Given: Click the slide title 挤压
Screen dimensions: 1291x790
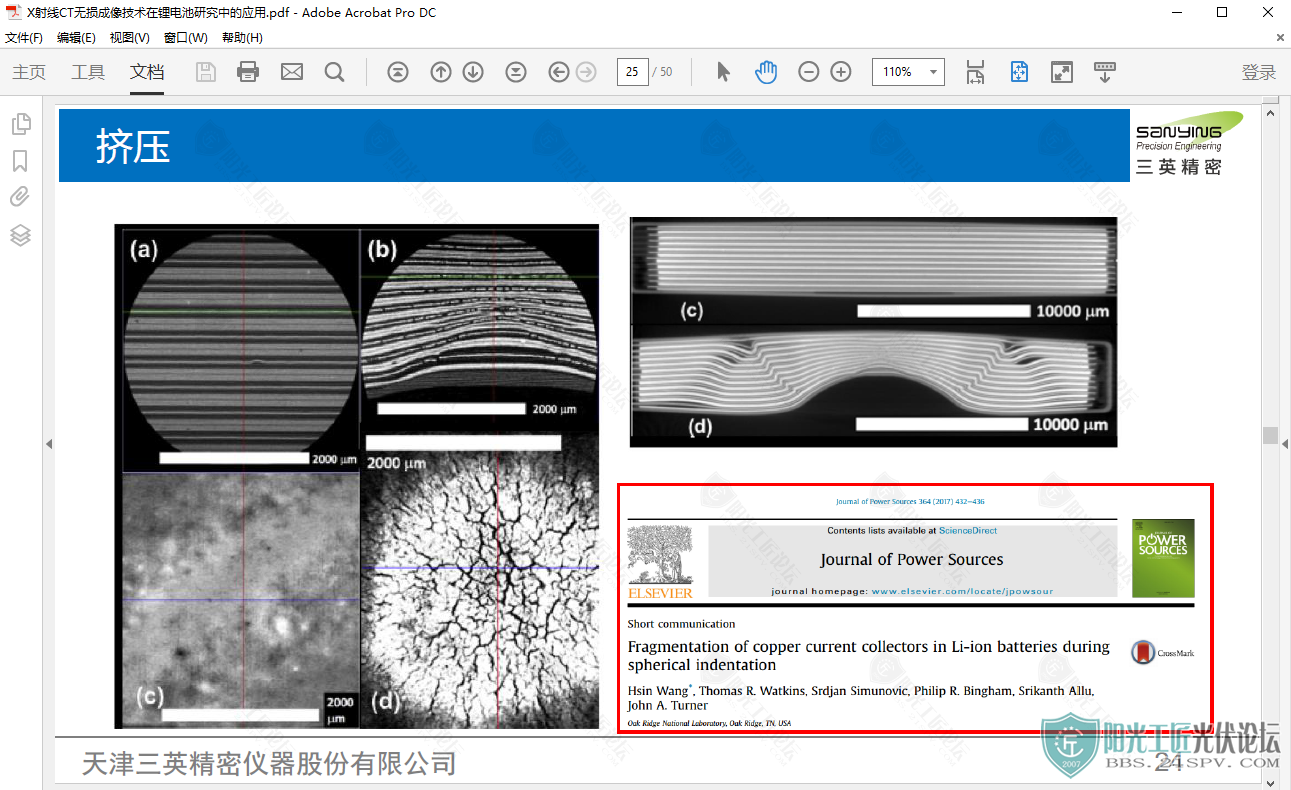Looking at the screenshot, I should point(133,146).
